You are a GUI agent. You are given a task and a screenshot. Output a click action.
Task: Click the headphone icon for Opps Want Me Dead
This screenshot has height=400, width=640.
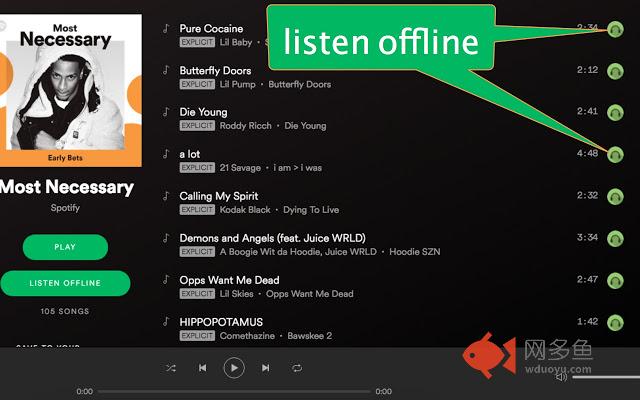click(615, 281)
